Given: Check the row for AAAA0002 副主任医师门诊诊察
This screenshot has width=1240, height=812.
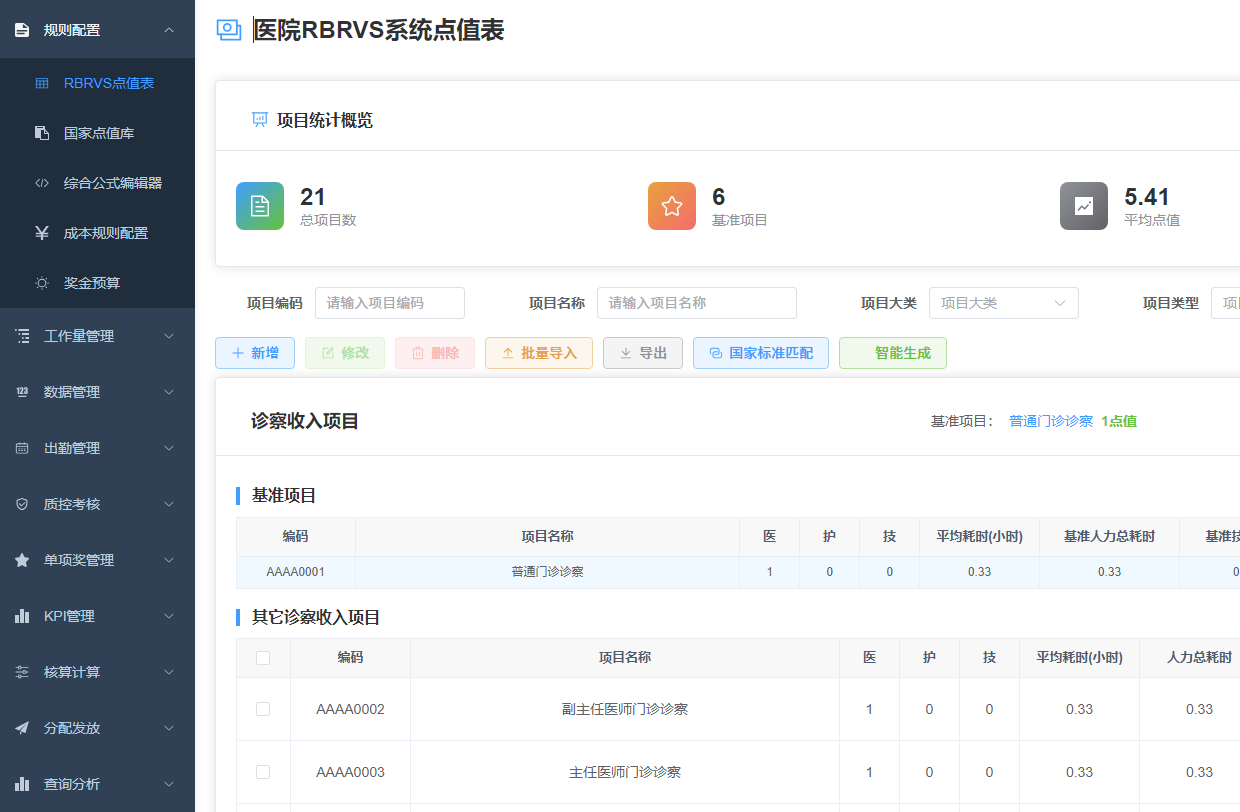Looking at the screenshot, I should pyautogui.click(x=263, y=709).
